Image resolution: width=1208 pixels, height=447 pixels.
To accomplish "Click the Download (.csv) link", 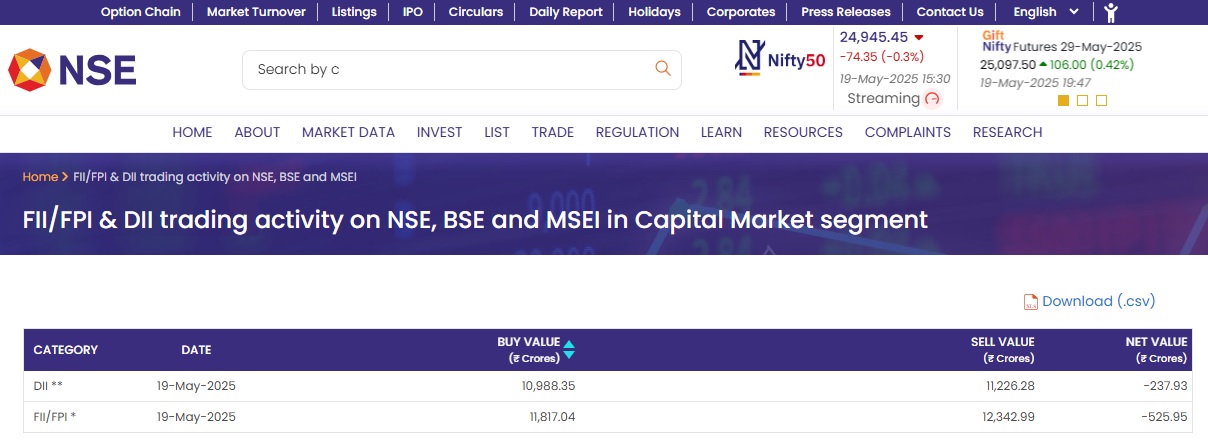I will coord(1098,301).
